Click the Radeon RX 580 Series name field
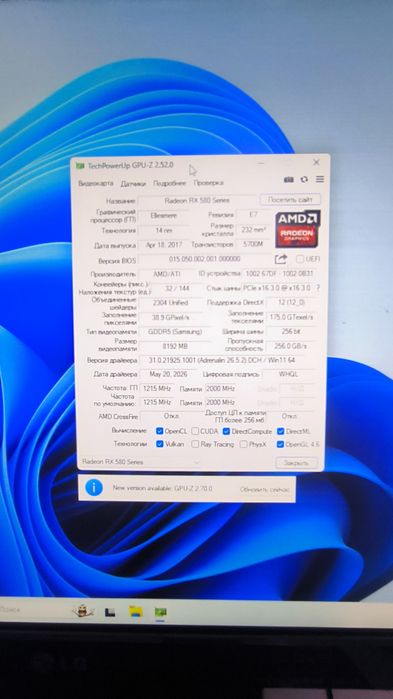This screenshot has width=393, height=699. tap(197, 201)
